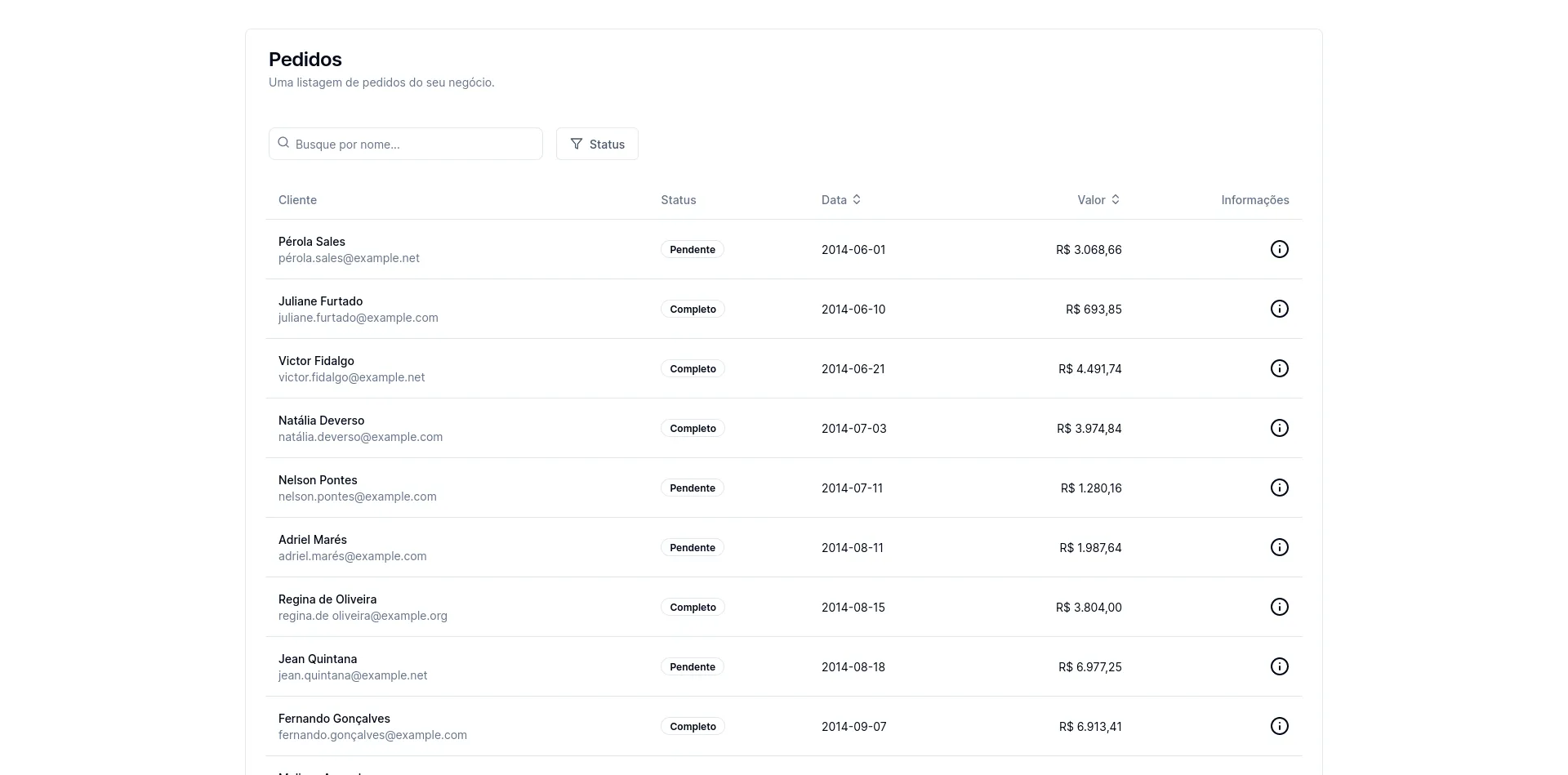Sort table by Valor column
This screenshot has width=1568, height=775.
[1098, 200]
